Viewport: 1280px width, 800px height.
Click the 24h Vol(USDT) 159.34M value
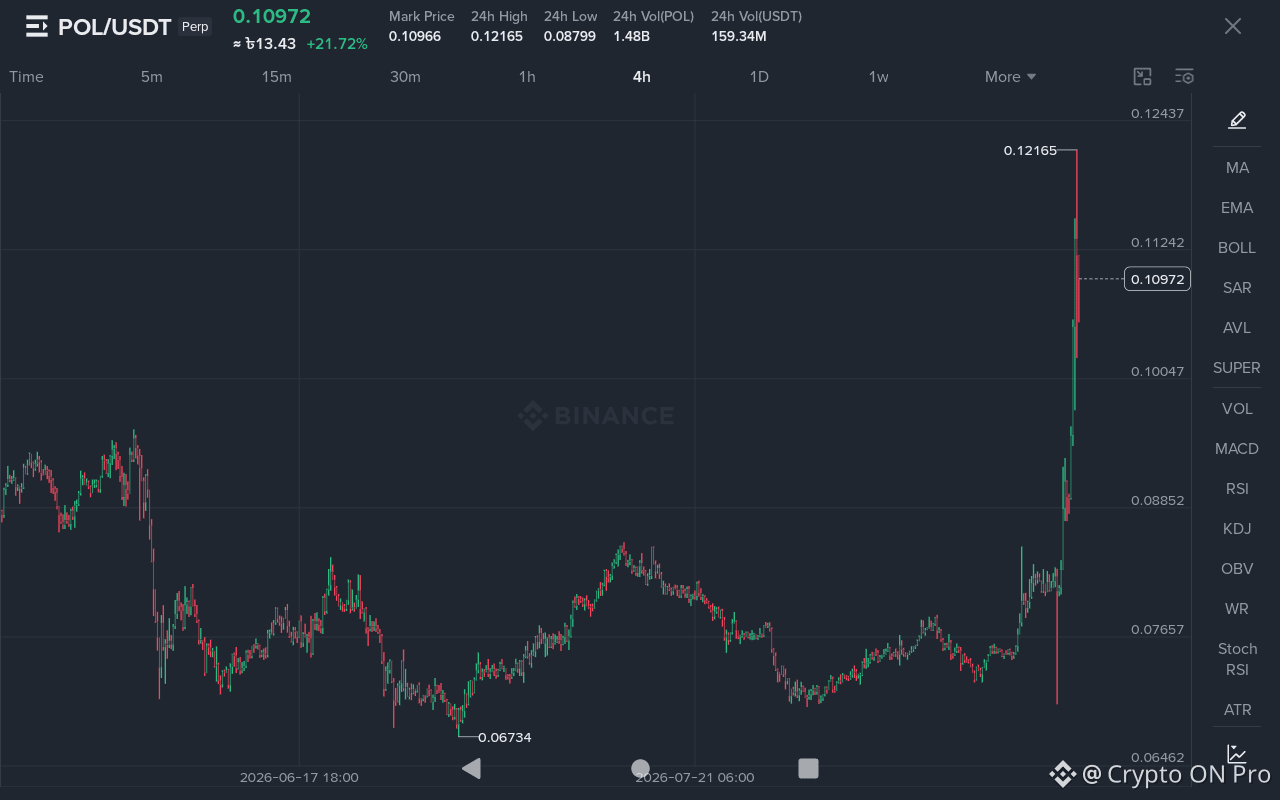(x=739, y=37)
